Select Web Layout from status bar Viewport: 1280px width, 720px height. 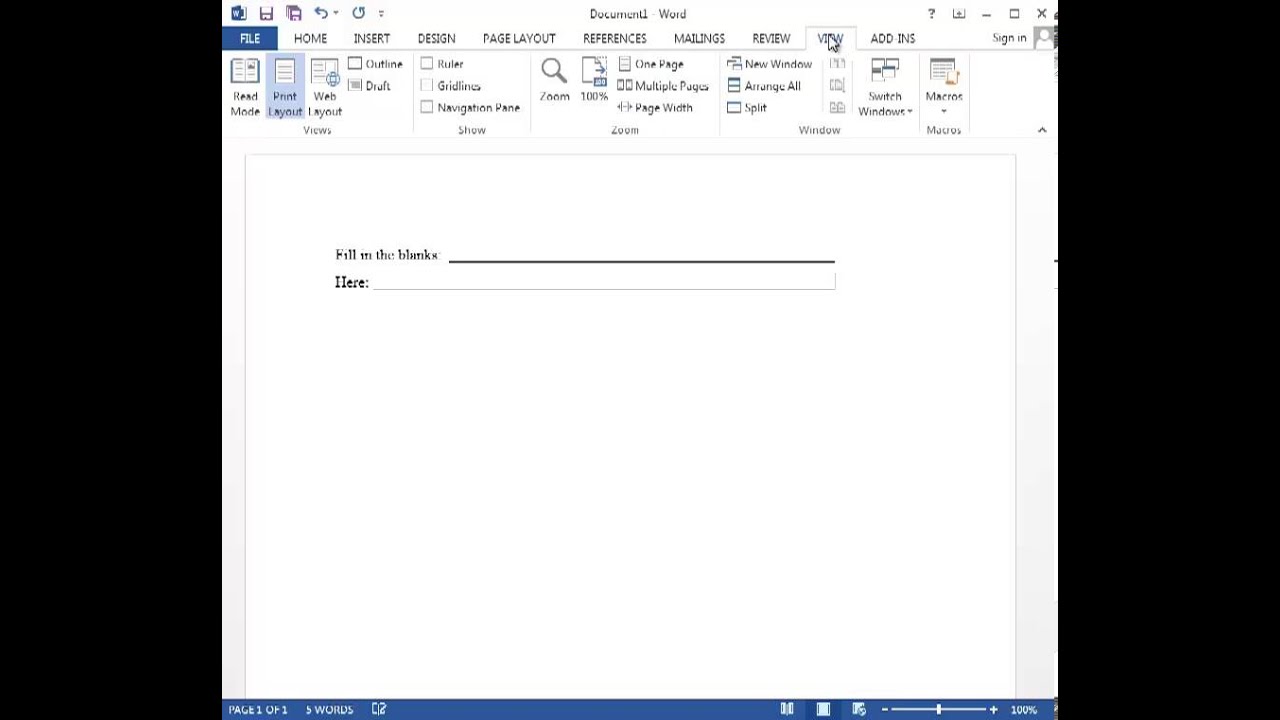859,710
